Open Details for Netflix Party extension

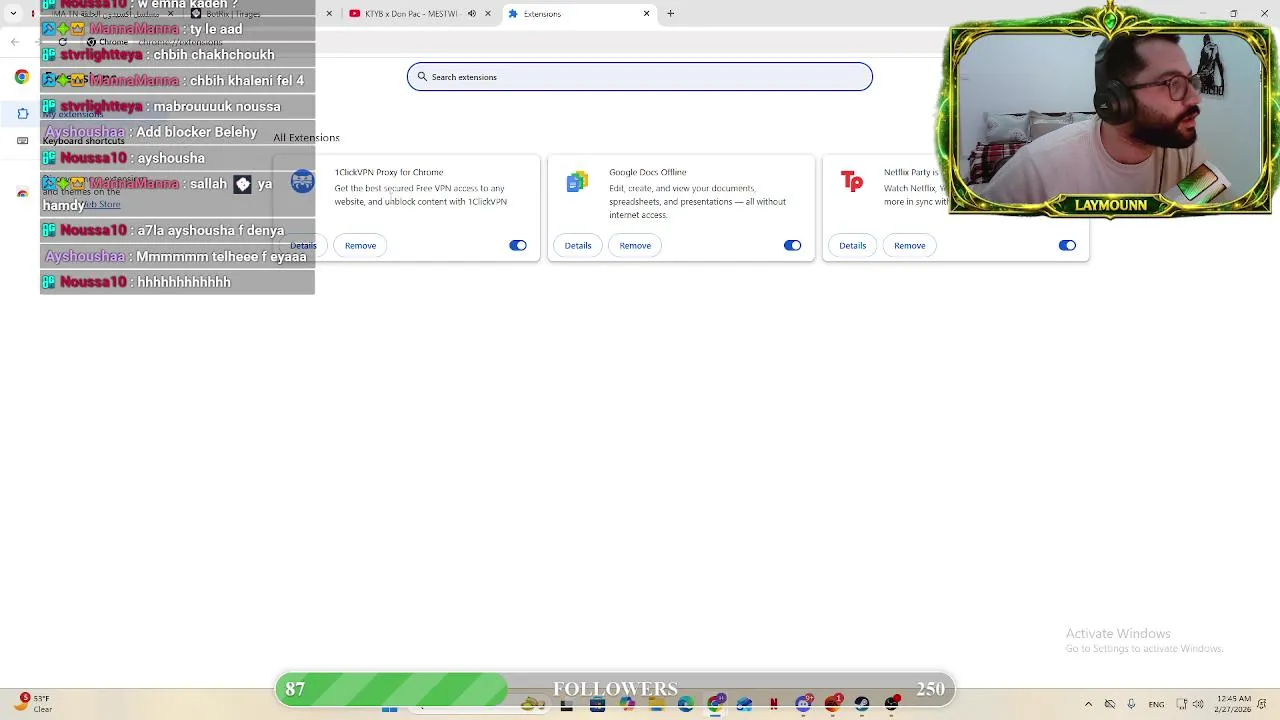pyautogui.click(x=853, y=245)
